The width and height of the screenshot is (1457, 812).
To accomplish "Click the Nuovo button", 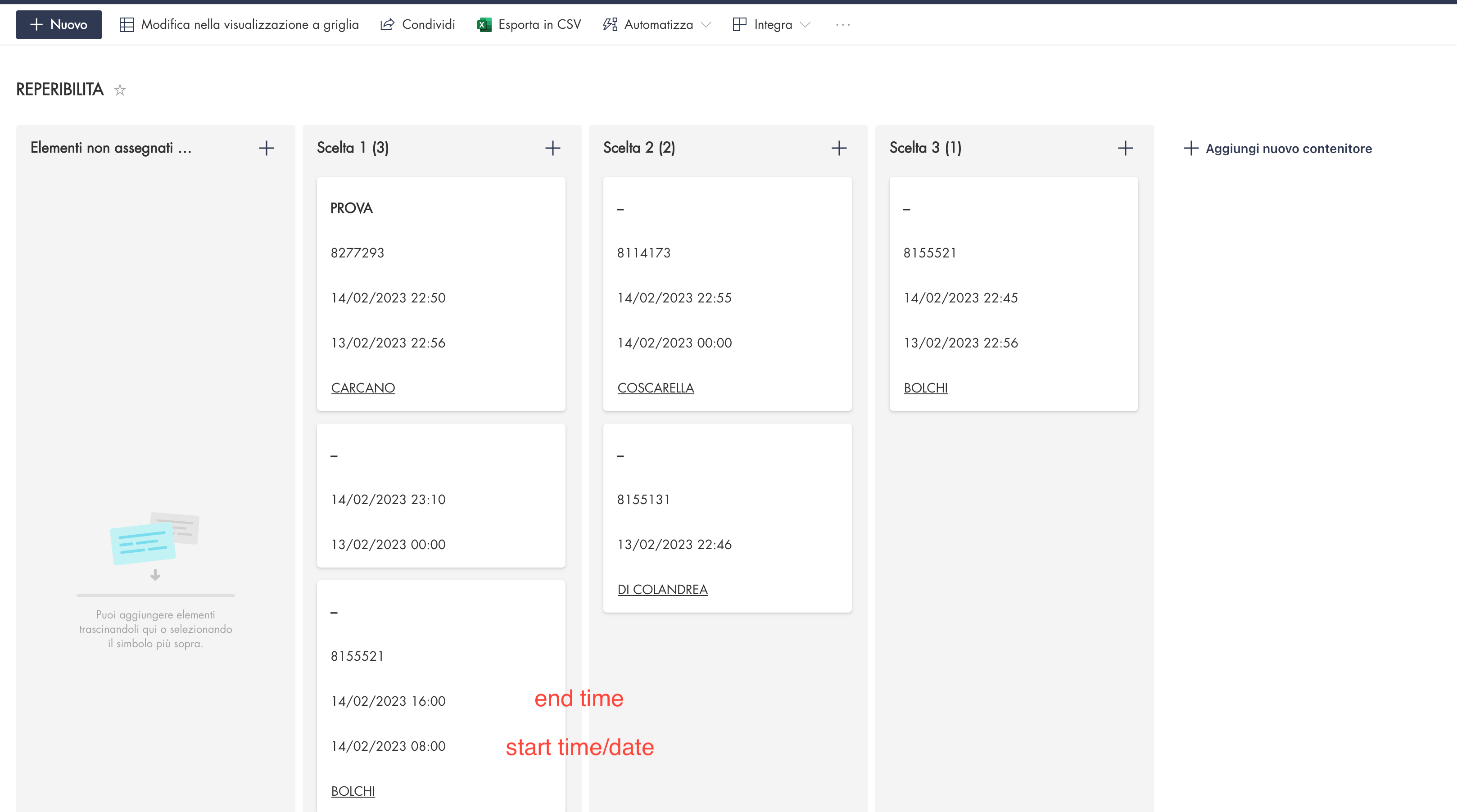I will coord(59,24).
